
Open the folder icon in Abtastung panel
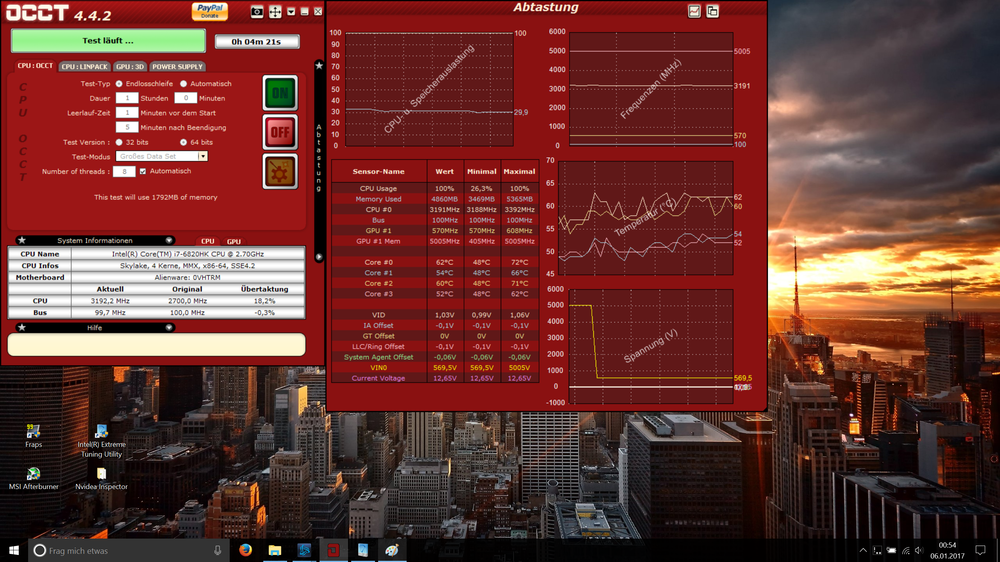[x=713, y=11]
